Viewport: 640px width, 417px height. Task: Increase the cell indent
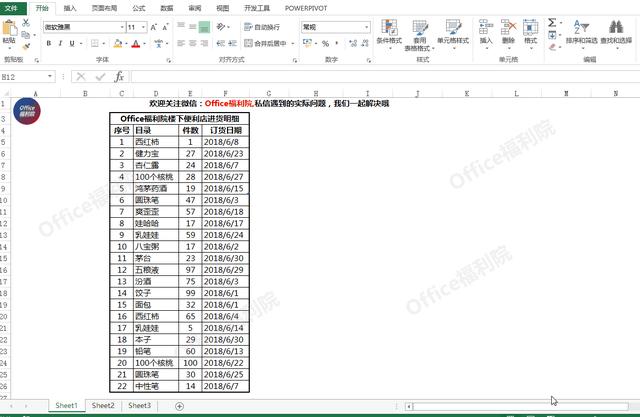tap(233, 43)
